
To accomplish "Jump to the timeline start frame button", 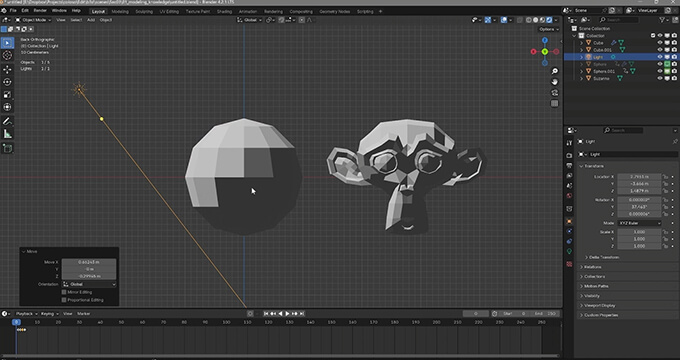I will tap(266, 314).
